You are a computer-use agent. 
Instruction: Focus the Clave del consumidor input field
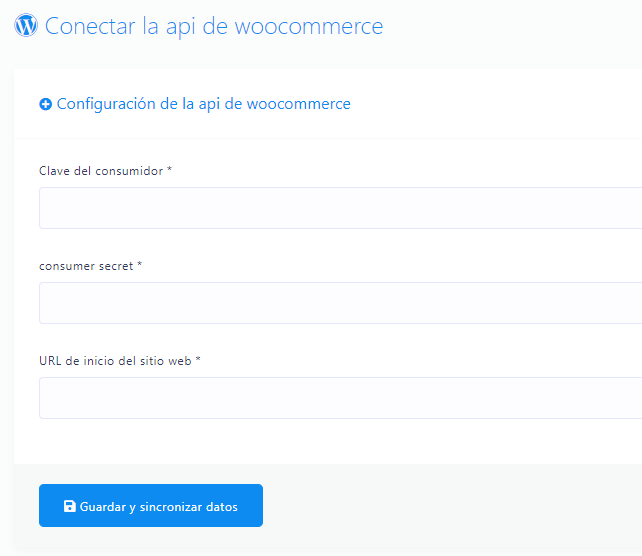pos(340,208)
